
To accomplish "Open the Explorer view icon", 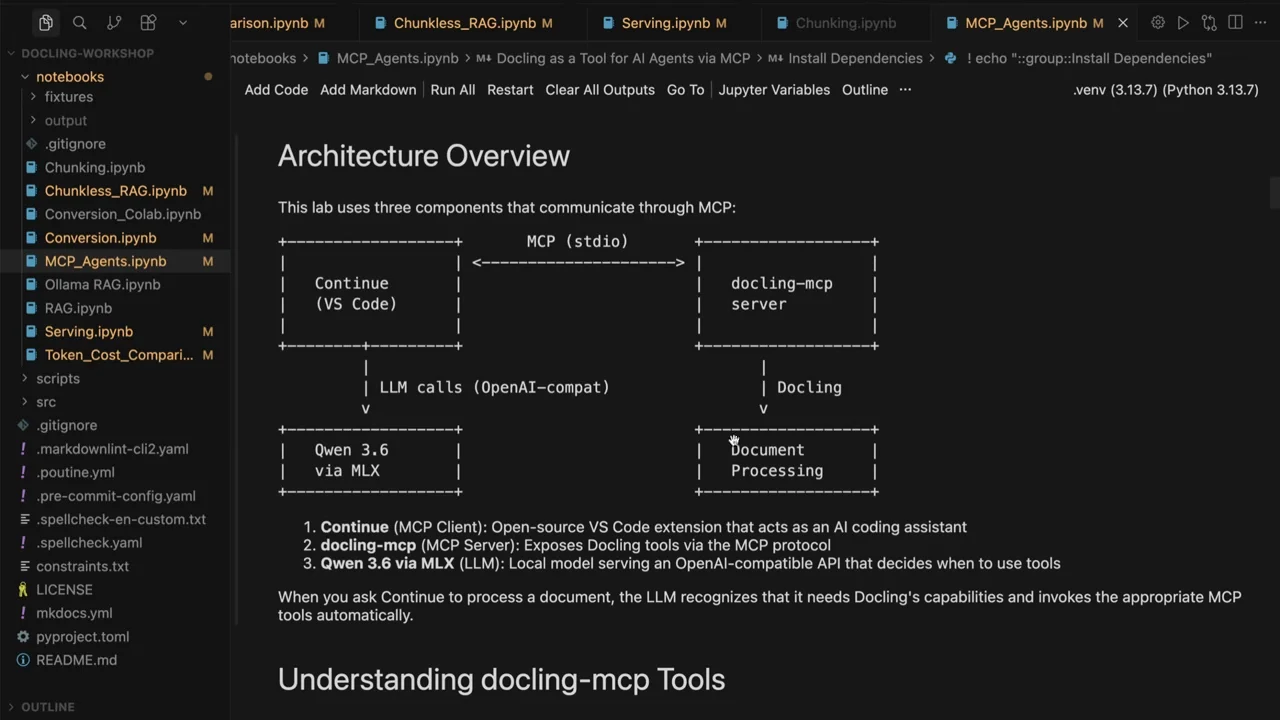I will pos(45,22).
